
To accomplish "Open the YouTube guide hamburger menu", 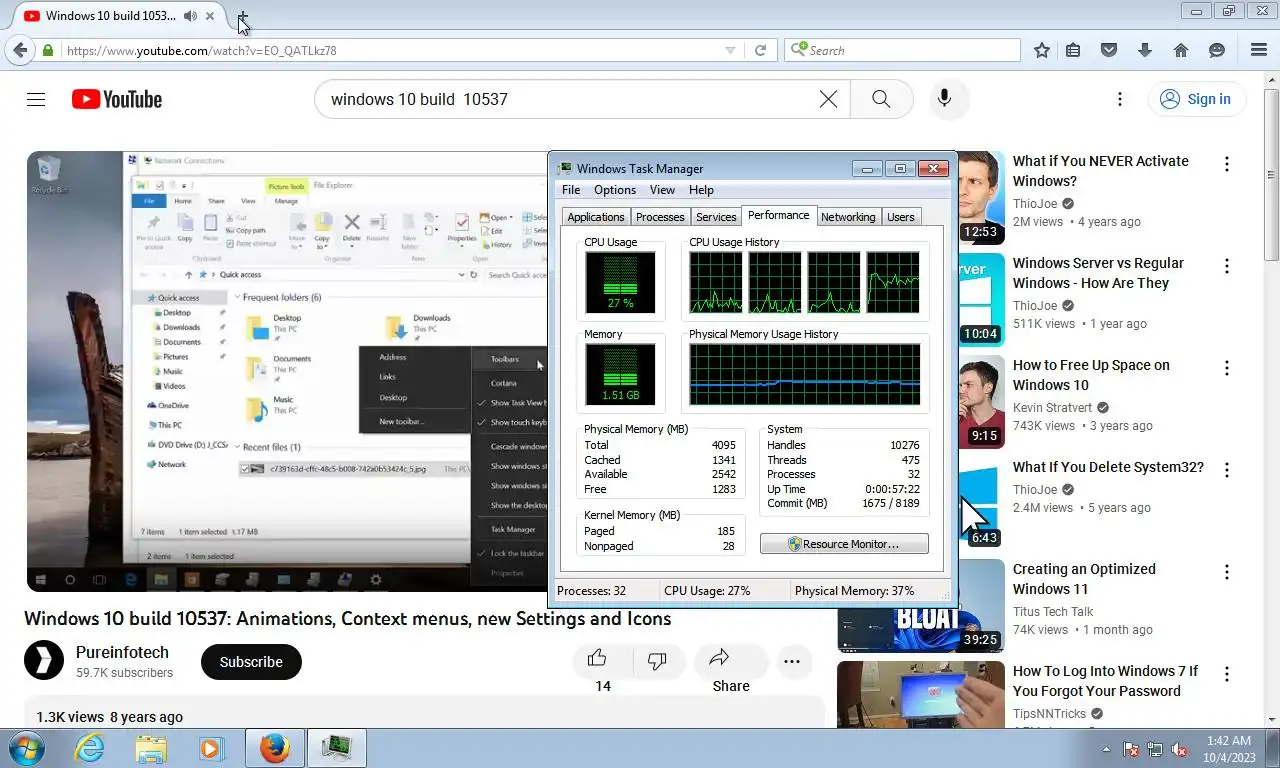I will pos(36,99).
